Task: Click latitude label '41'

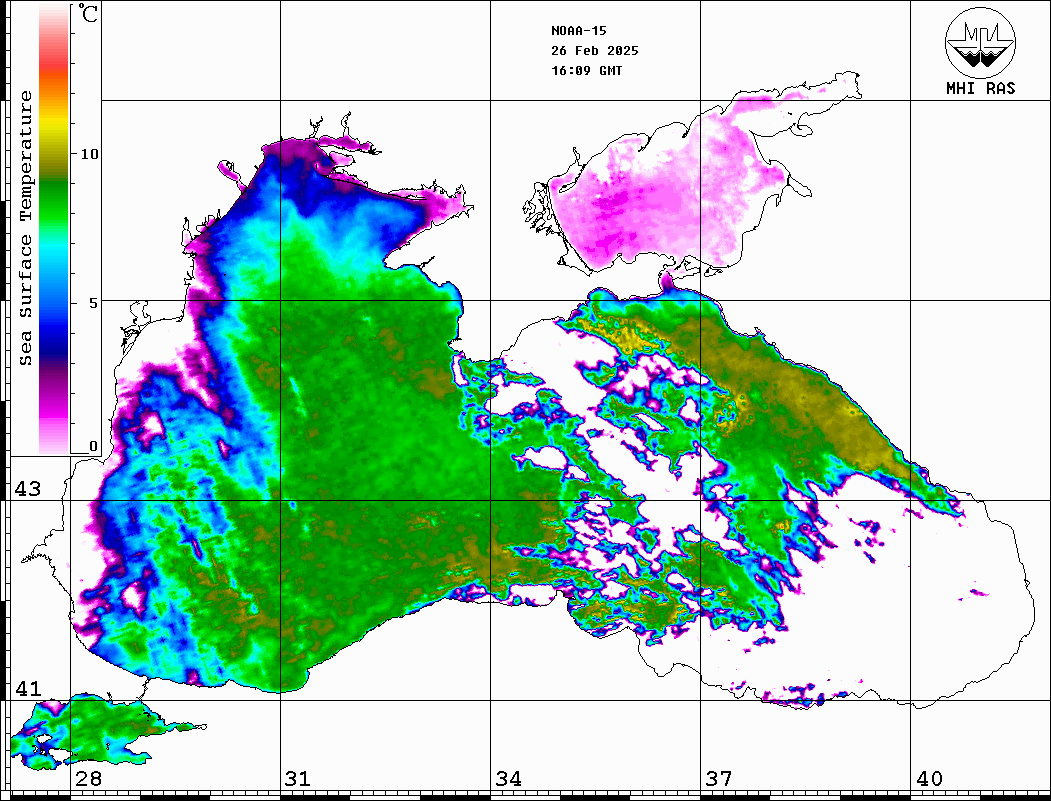Action: (28, 689)
